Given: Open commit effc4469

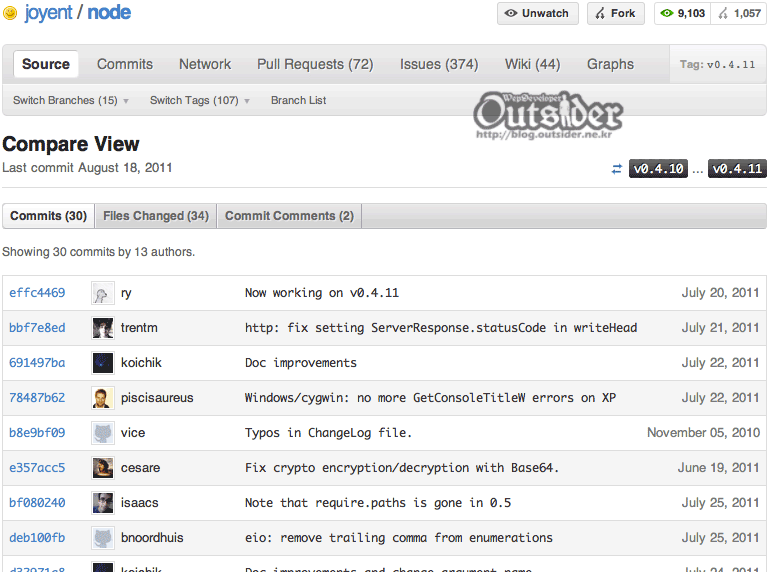Looking at the screenshot, I should coord(37,293).
